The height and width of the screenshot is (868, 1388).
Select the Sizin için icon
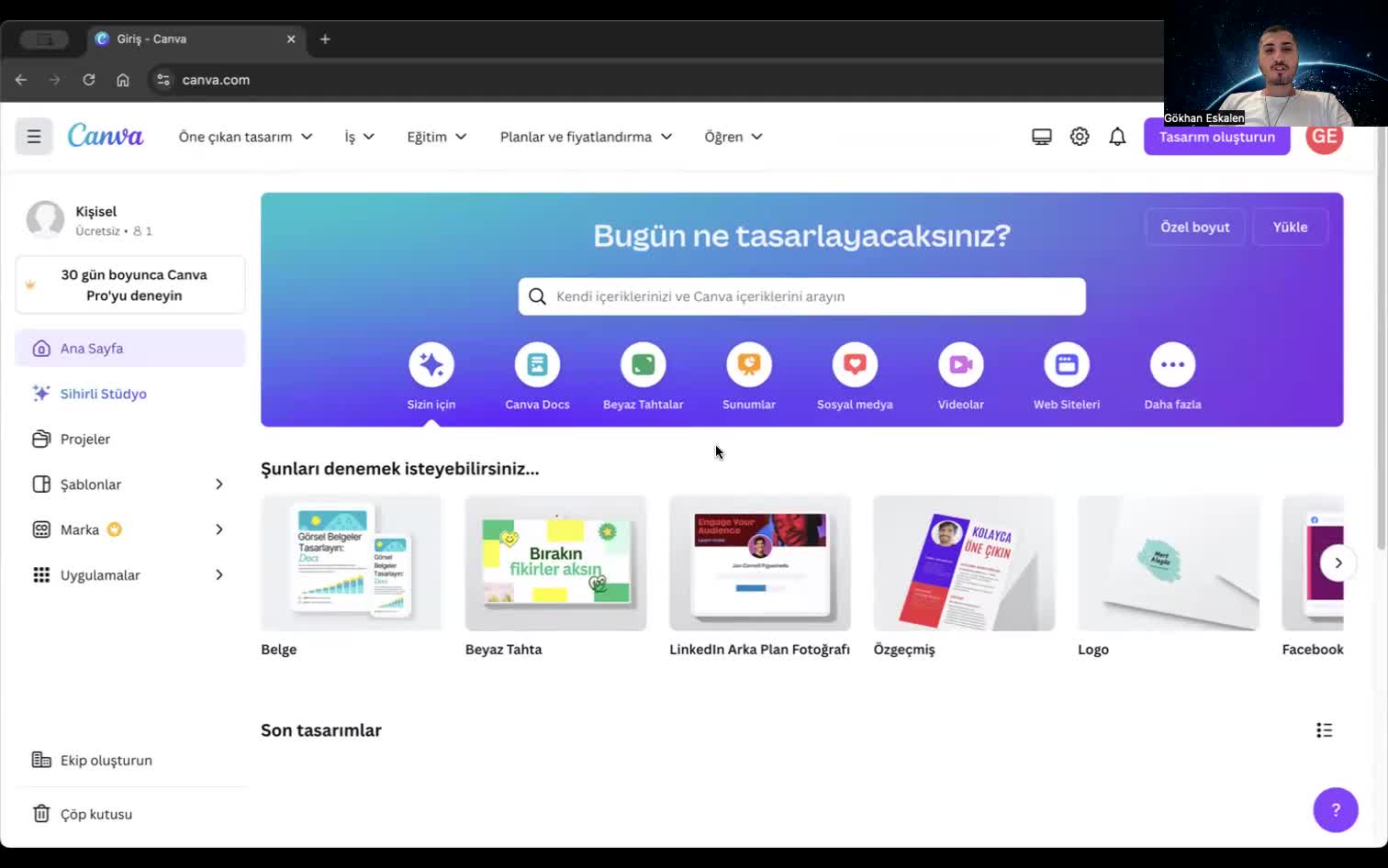pos(431,364)
